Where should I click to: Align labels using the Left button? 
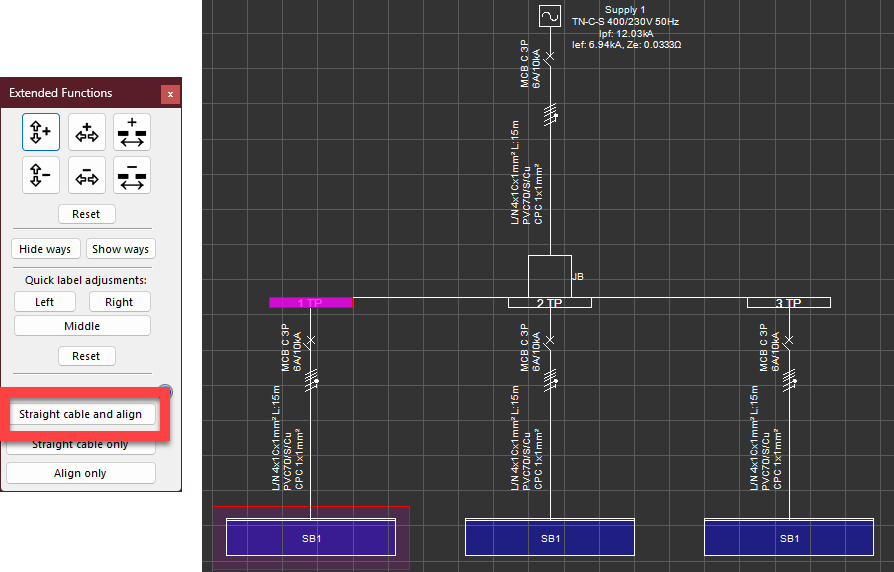45,302
